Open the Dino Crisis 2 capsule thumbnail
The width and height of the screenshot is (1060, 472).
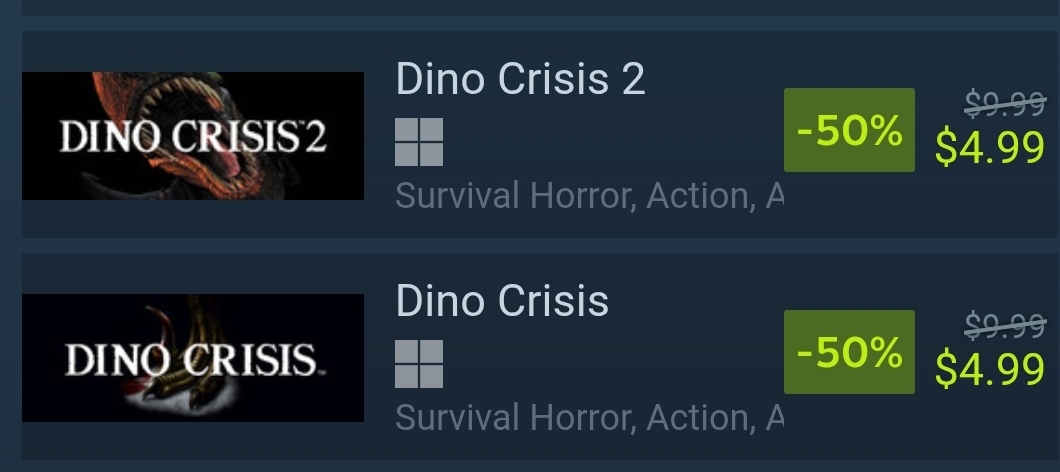[x=192, y=136]
